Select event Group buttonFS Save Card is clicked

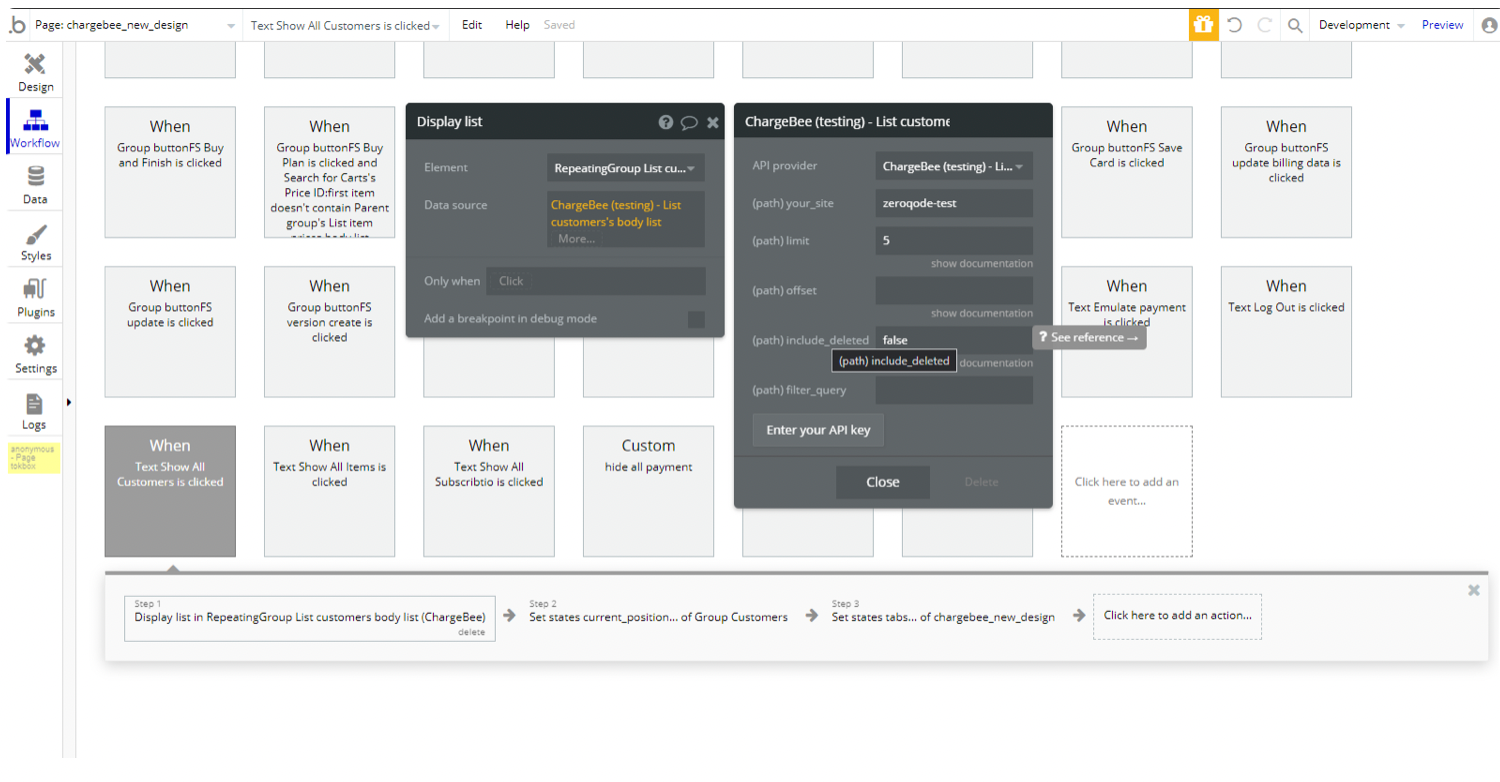(1127, 172)
